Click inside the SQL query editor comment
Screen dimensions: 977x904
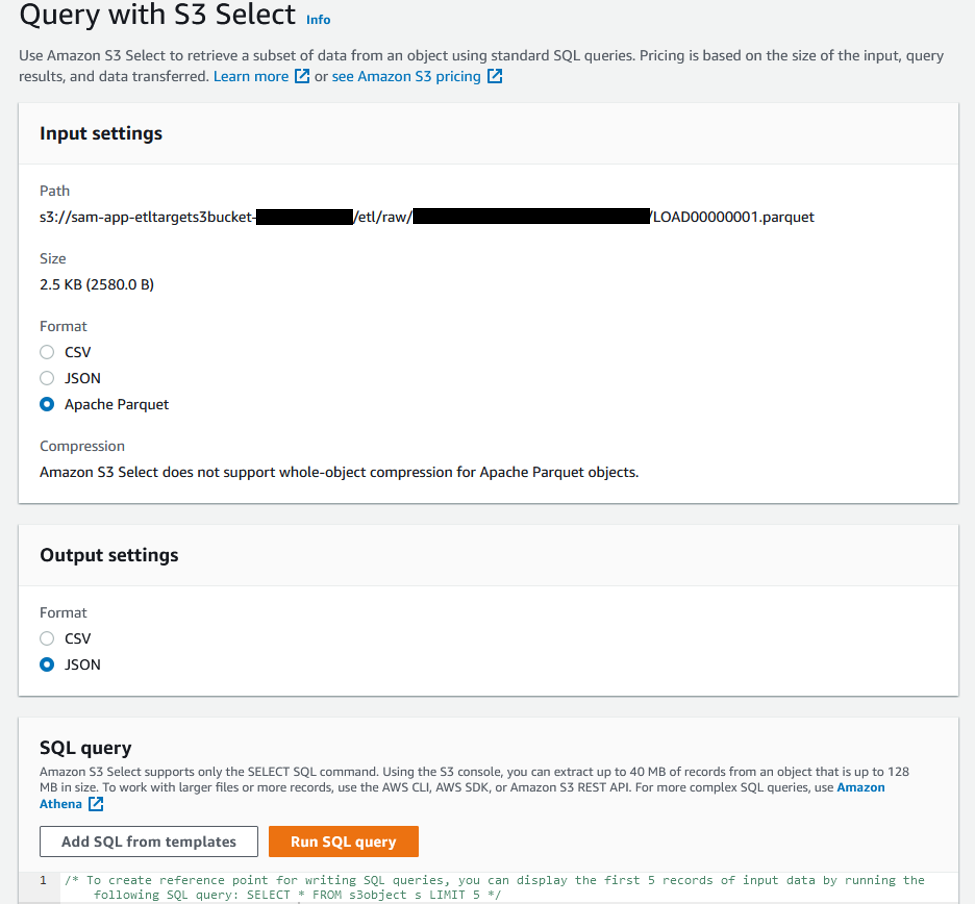(x=495, y=888)
